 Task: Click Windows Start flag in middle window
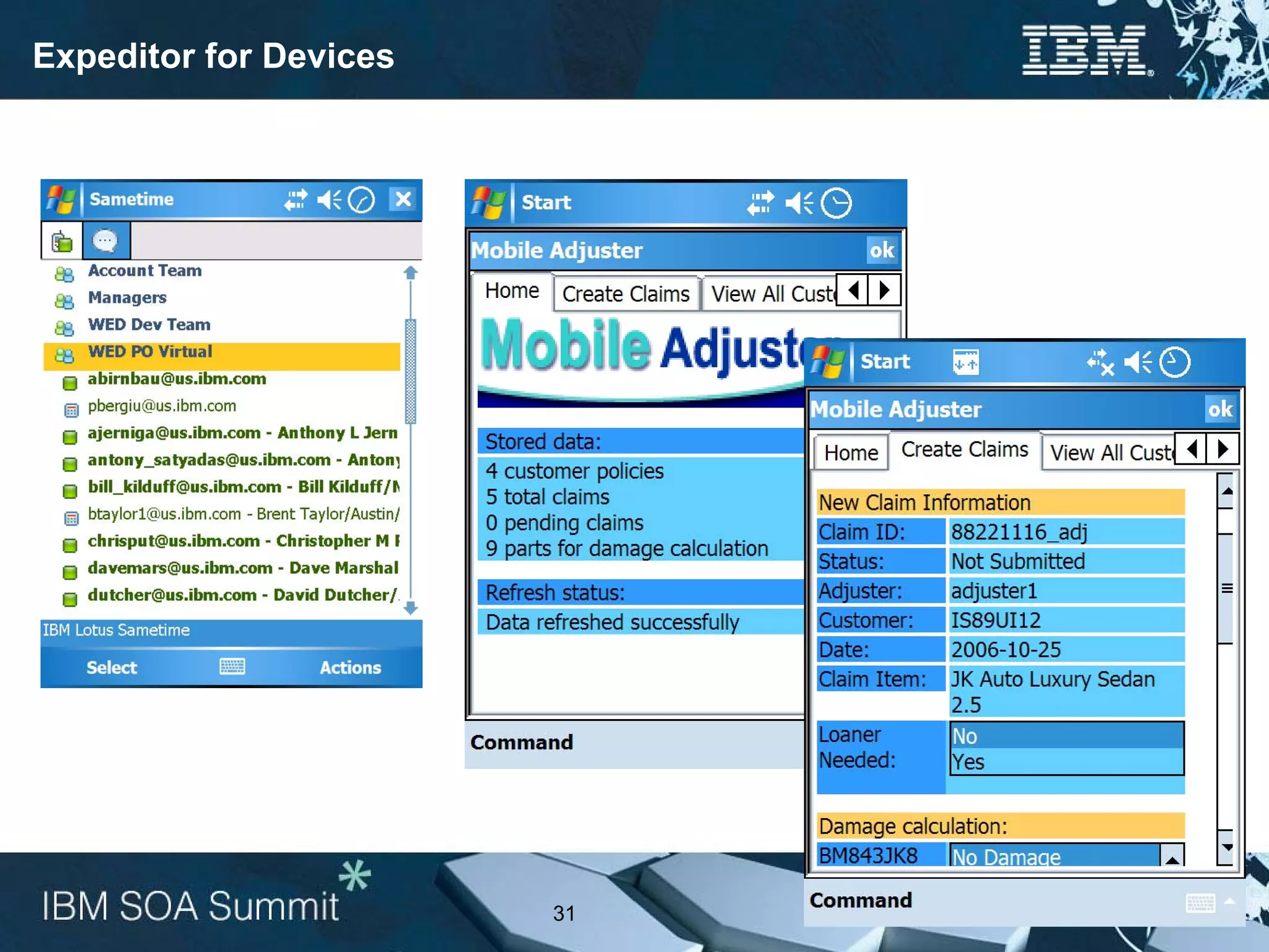[x=488, y=203]
